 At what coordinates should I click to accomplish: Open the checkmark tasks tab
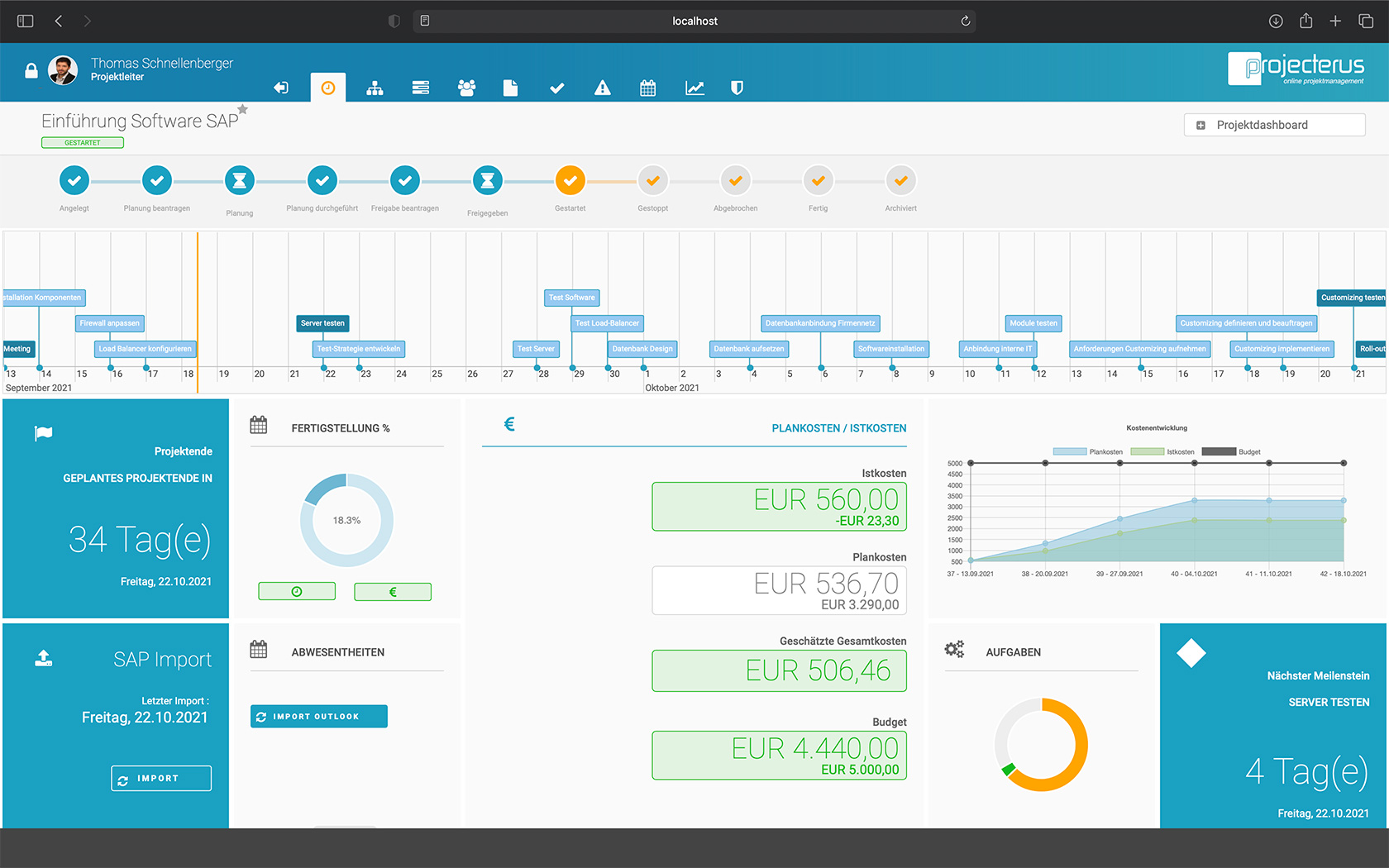(556, 88)
